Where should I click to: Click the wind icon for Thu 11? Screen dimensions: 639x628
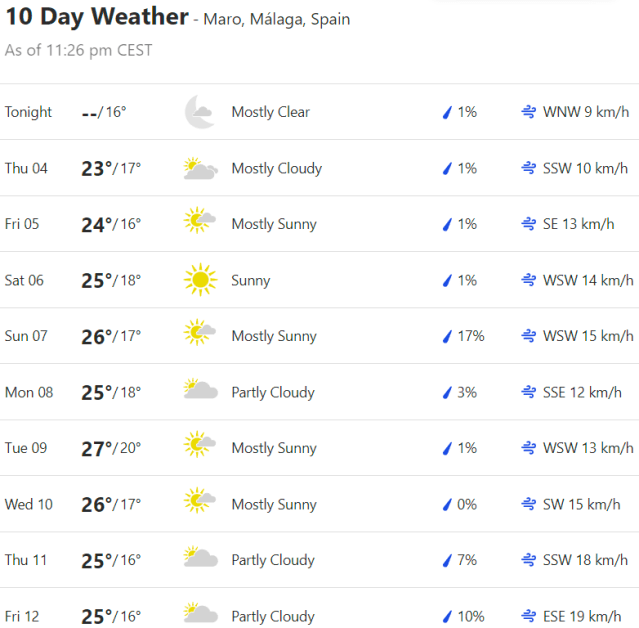coord(529,561)
